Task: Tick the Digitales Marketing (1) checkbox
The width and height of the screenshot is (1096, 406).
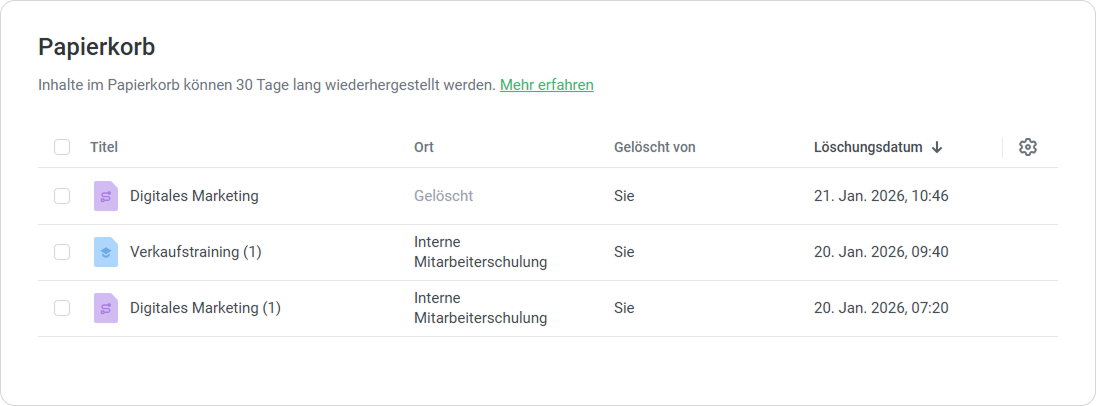Action: (62, 308)
